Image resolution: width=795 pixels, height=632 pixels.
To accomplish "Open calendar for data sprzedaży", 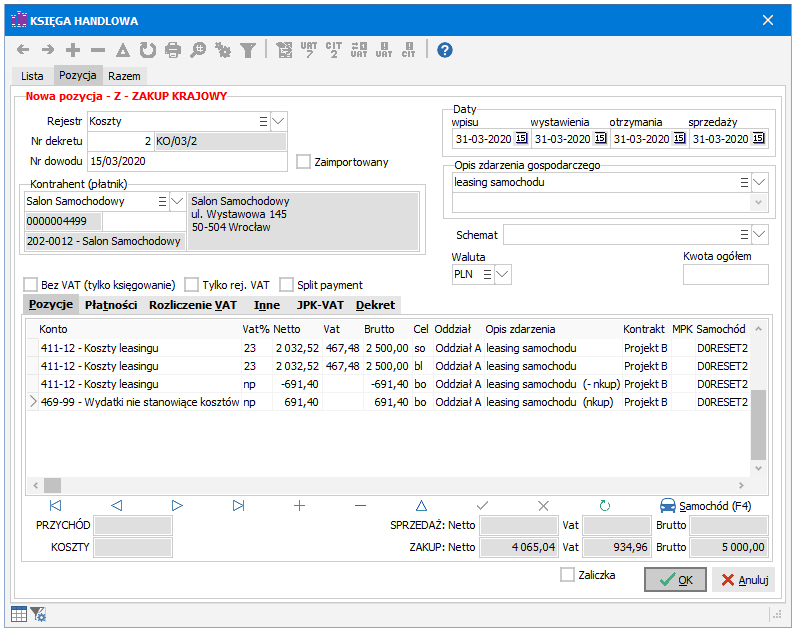I will pyautogui.click(x=758, y=138).
